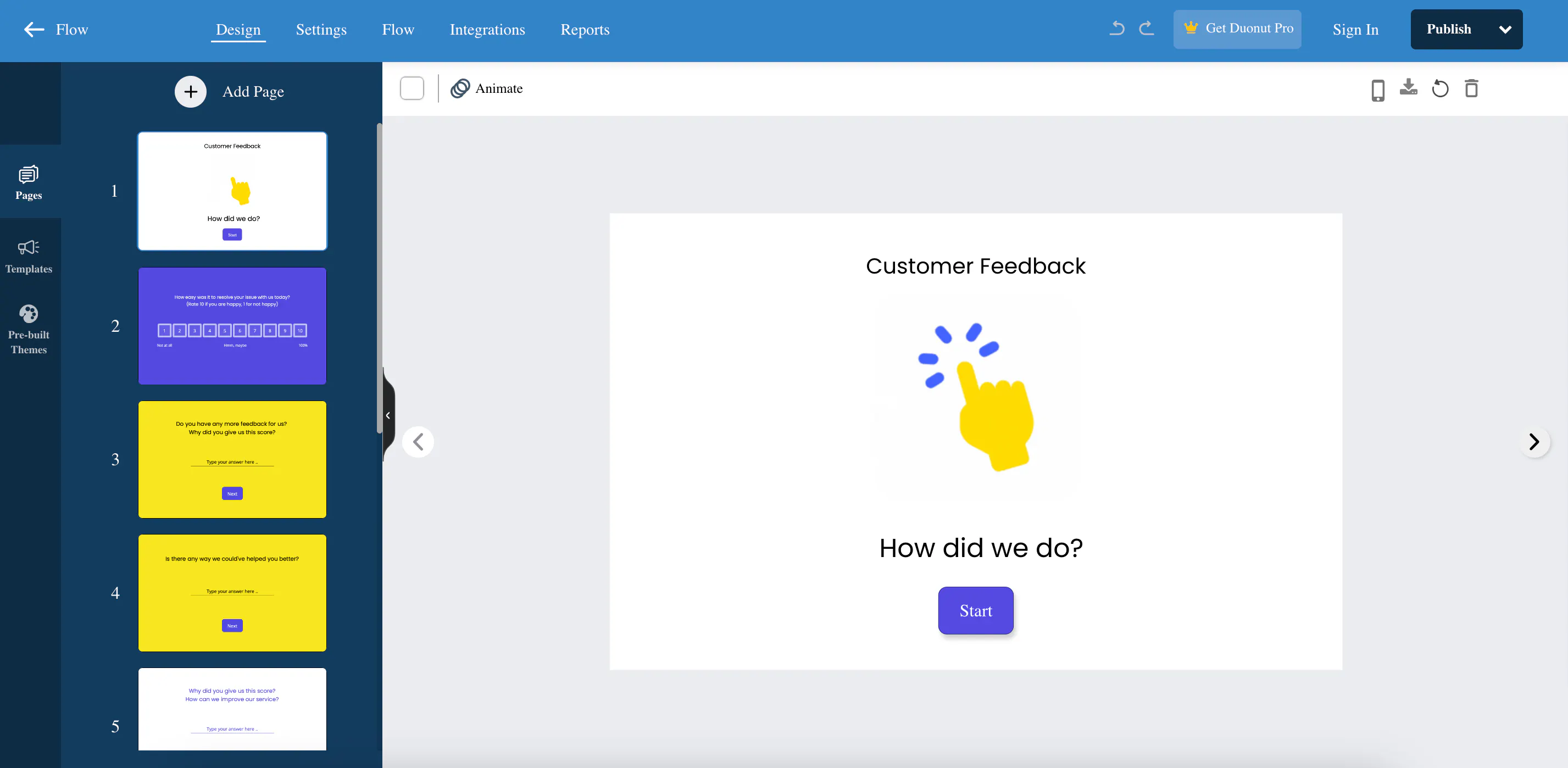Toggle mobile preview icon
Image resolution: width=1568 pixels, height=768 pixels.
(x=1378, y=90)
